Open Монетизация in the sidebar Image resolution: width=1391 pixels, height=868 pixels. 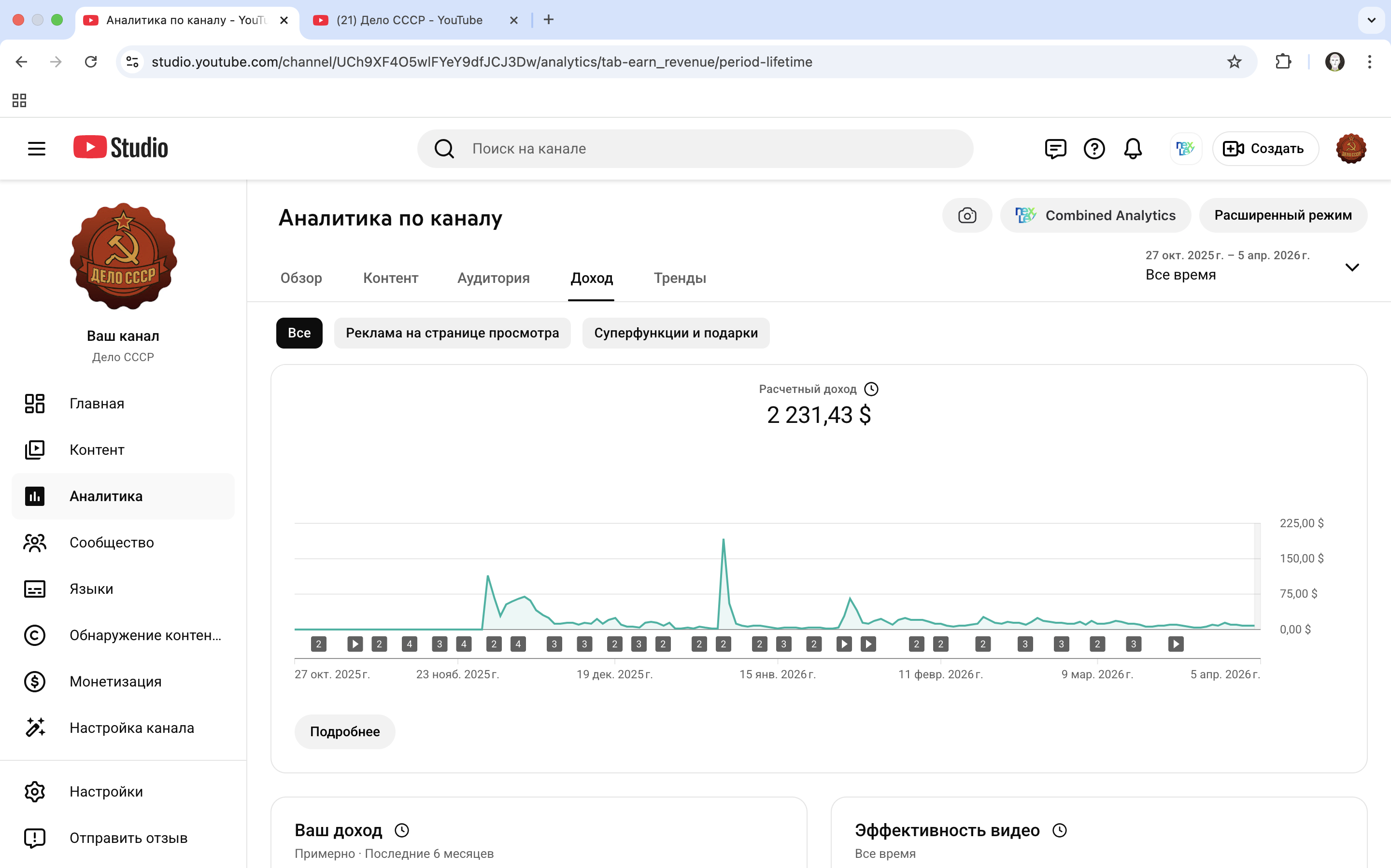[x=115, y=682]
